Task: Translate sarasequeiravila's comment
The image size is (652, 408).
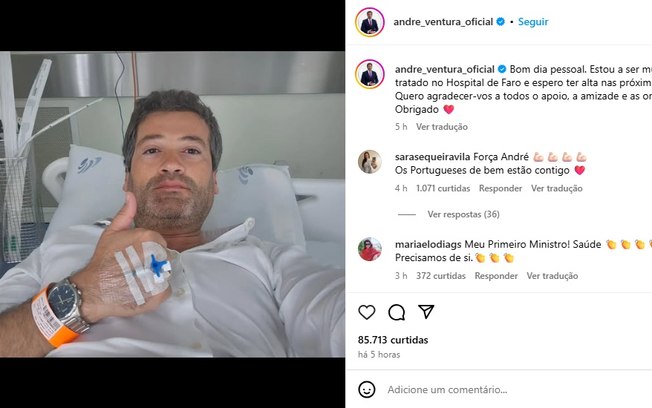Action: click(x=556, y=188)
